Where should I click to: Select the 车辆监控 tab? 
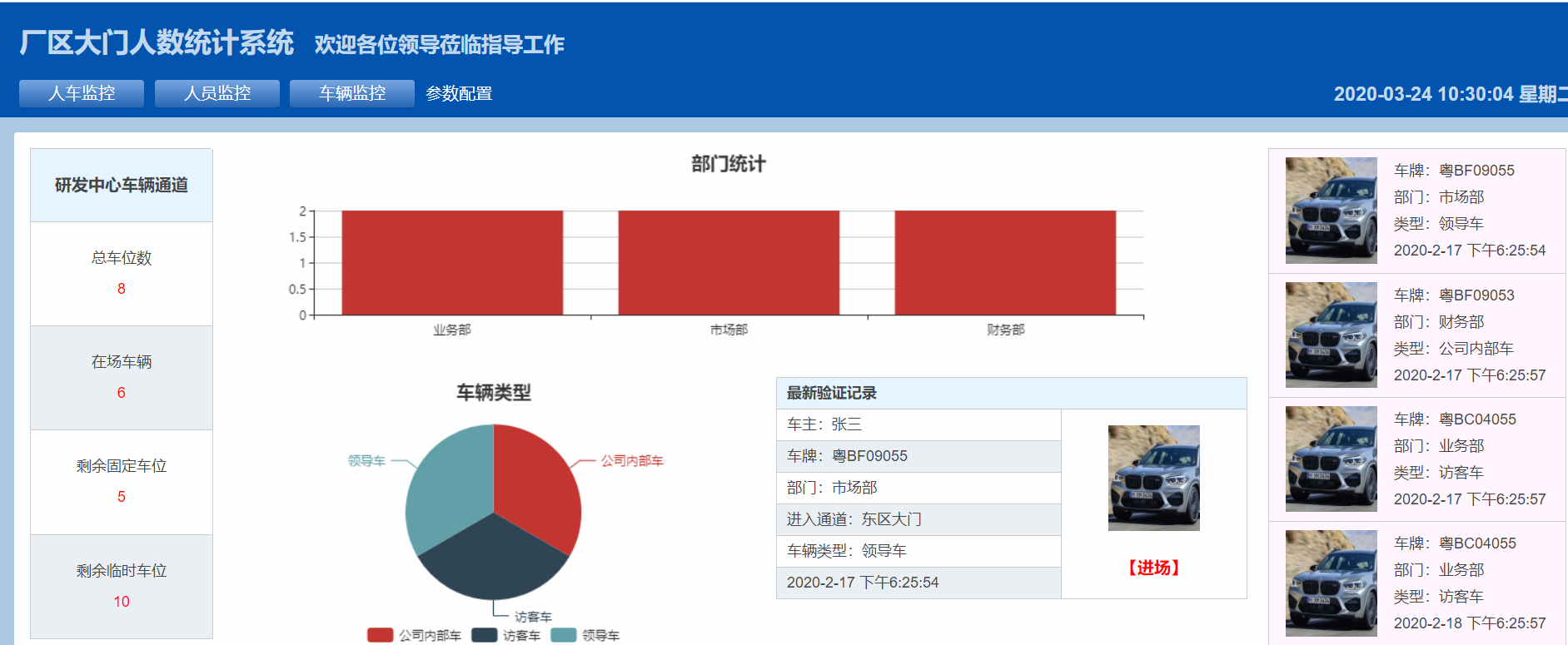tap(352, 93)
